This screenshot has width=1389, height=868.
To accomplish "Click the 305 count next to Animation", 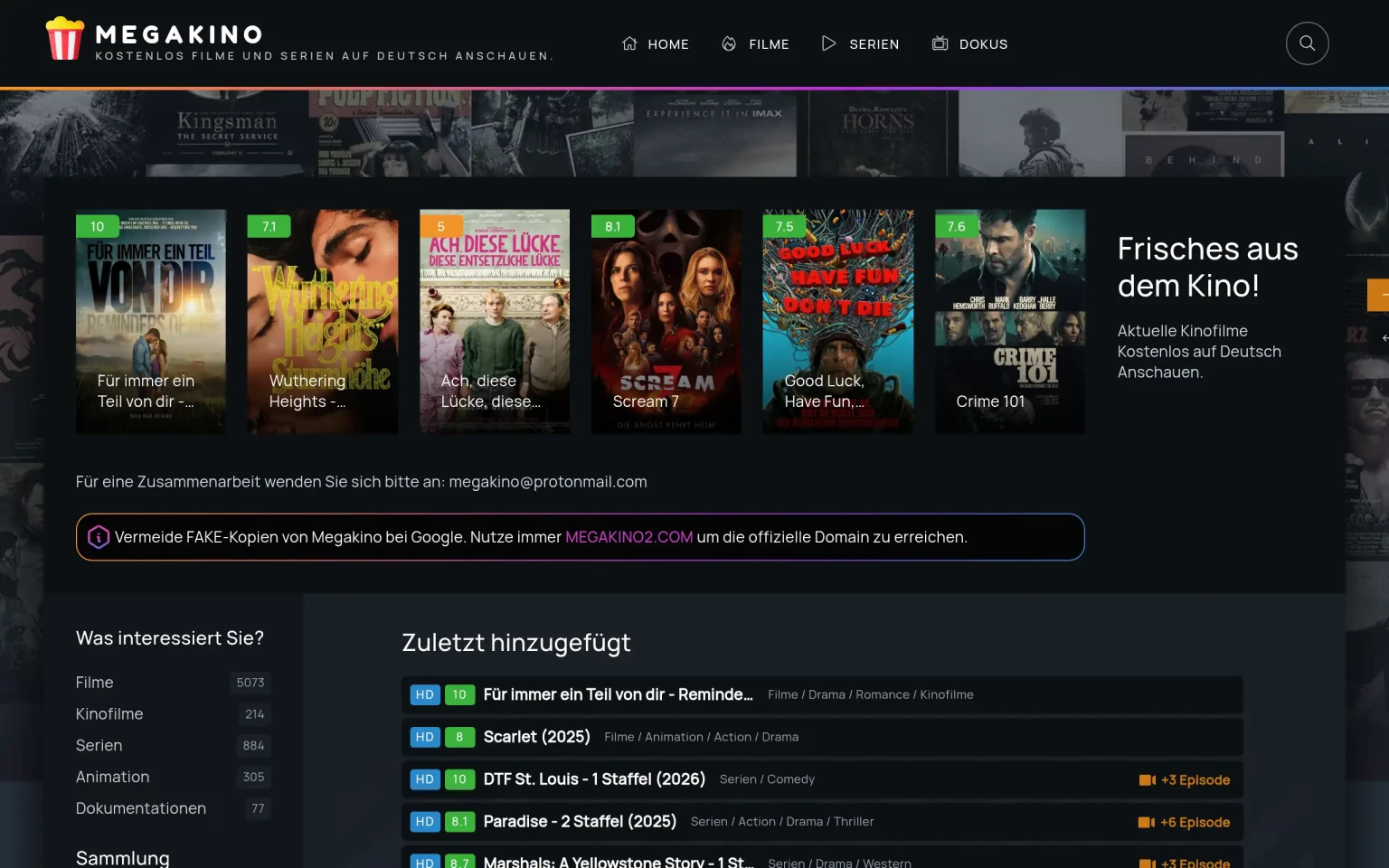I will tap(254, 777).
